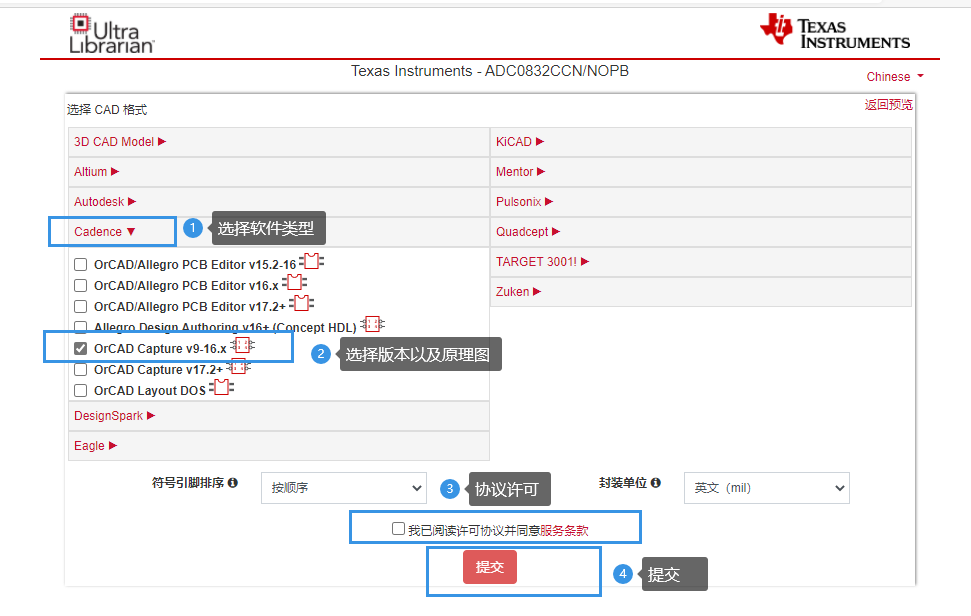971x616 pixels.
Task: Open the symbol icon beside OrCAD Capture v9-16.x
Action: [x=242, y=345]
